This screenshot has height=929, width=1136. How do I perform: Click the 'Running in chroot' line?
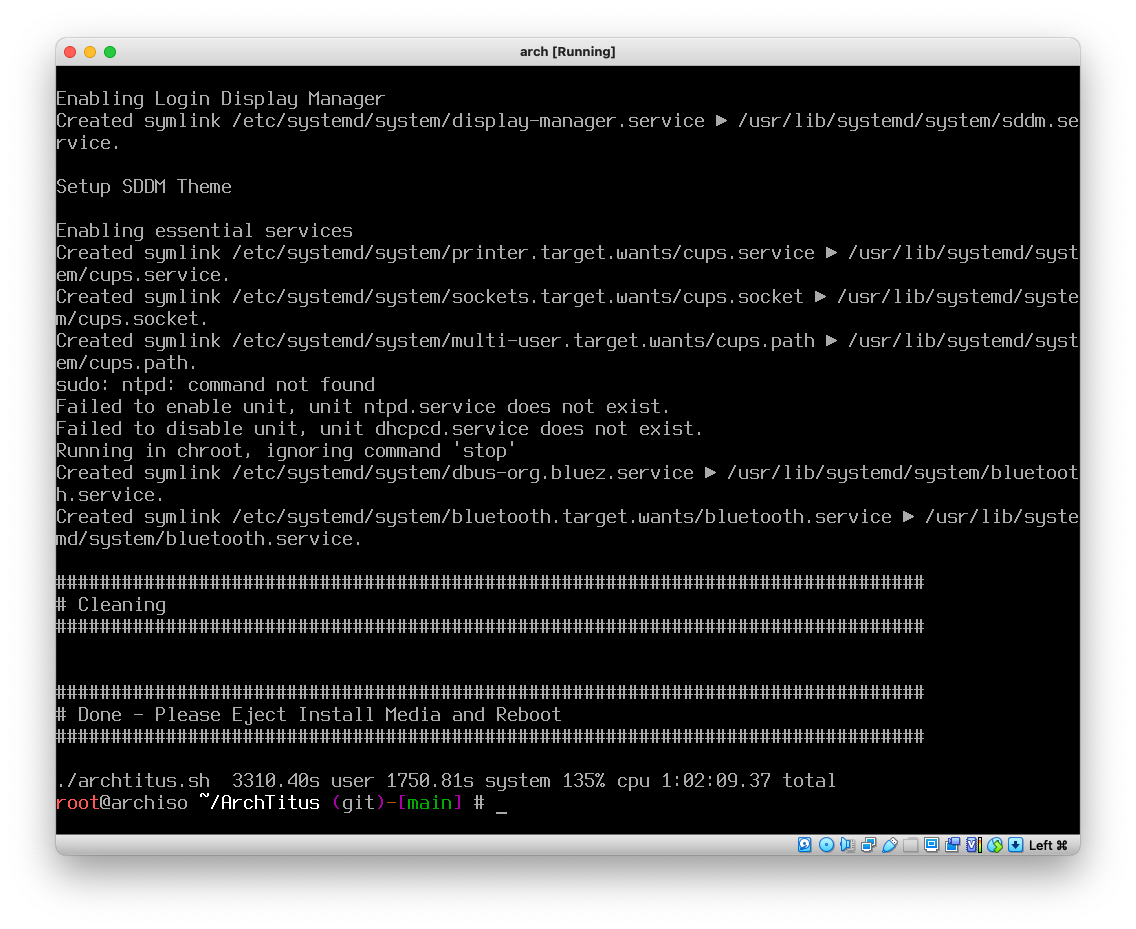click(285, 451)
